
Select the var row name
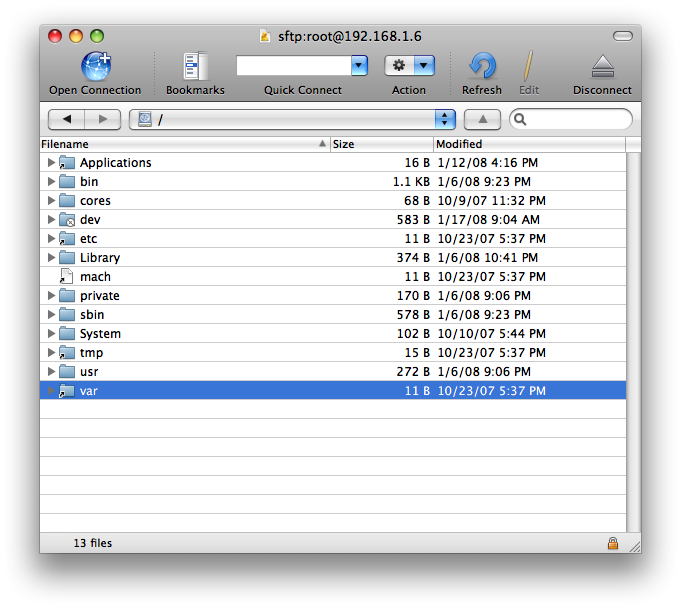click(89, 391)
